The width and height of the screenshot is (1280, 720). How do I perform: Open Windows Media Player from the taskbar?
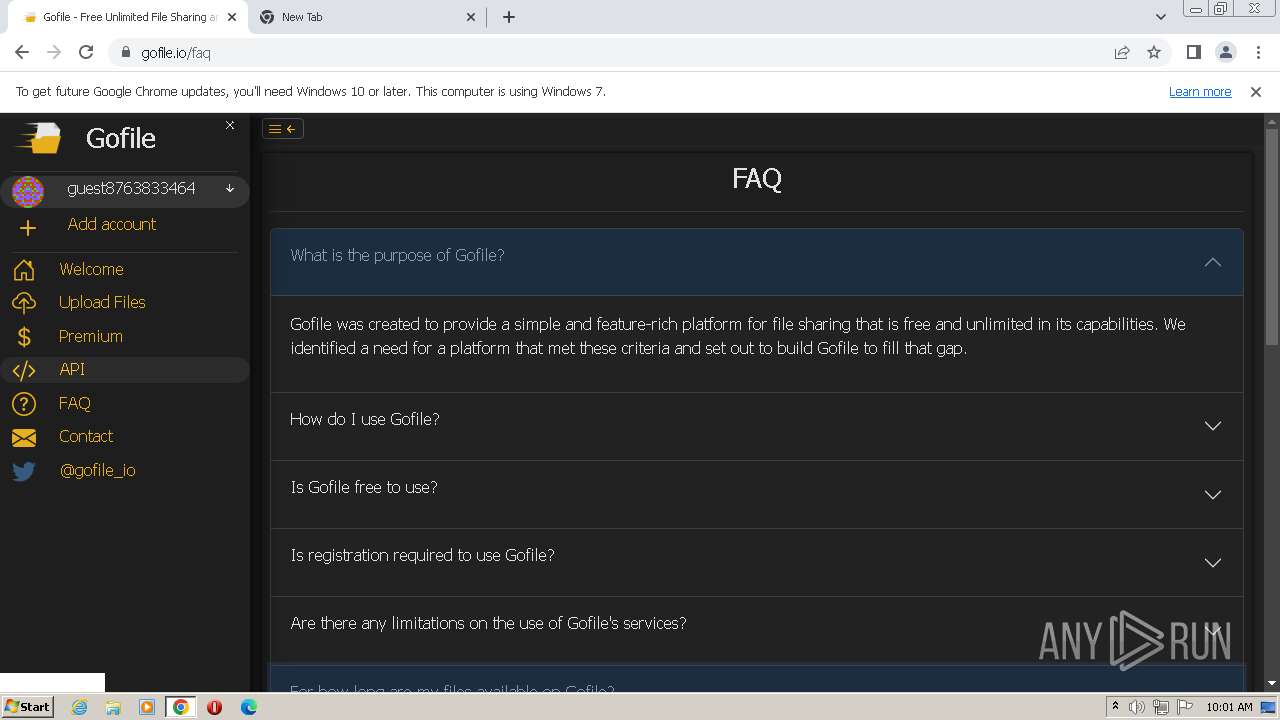click(147, 707)
